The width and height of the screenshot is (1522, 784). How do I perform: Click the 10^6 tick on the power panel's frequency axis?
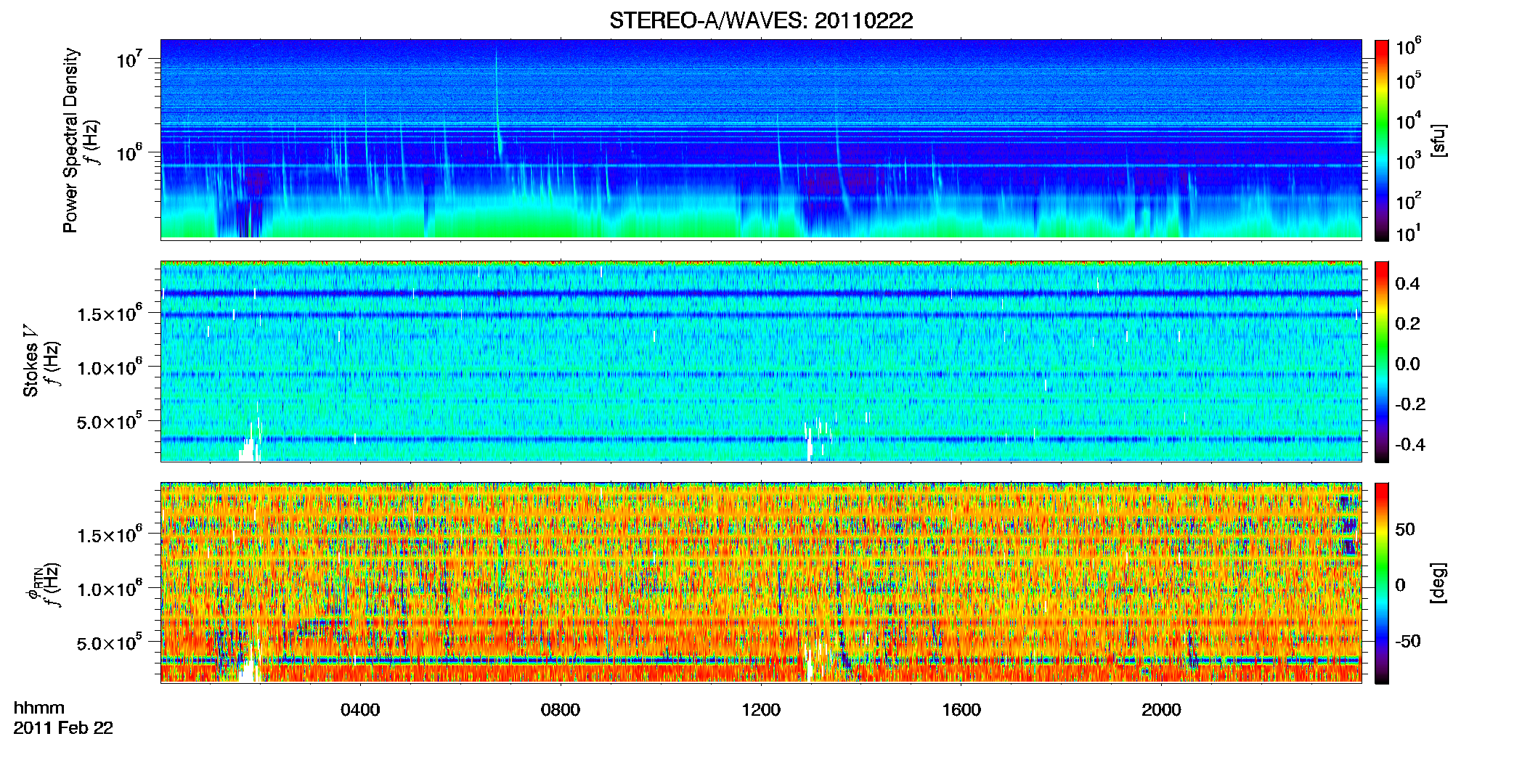click(x=129, y=152)
